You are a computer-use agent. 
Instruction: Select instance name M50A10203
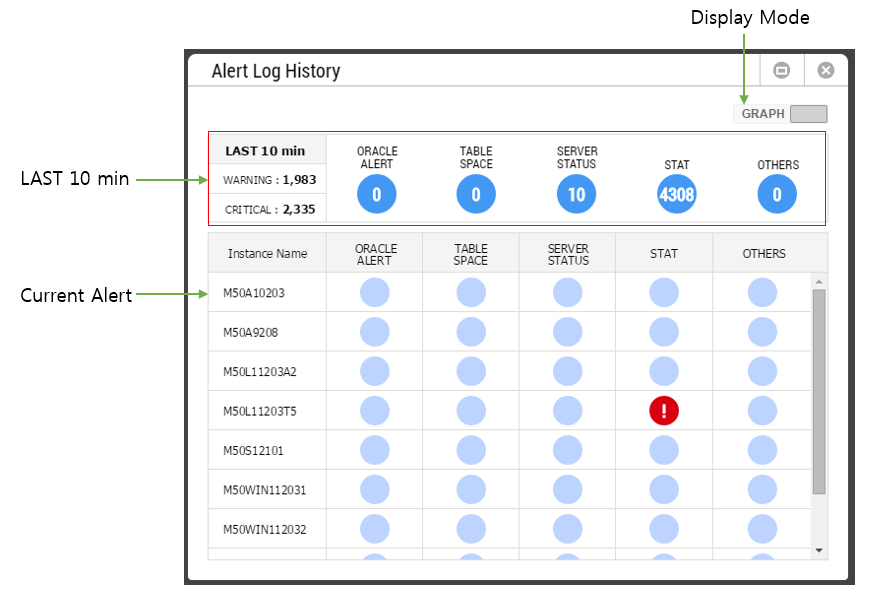pyautogui.click(x=254, y=293)
